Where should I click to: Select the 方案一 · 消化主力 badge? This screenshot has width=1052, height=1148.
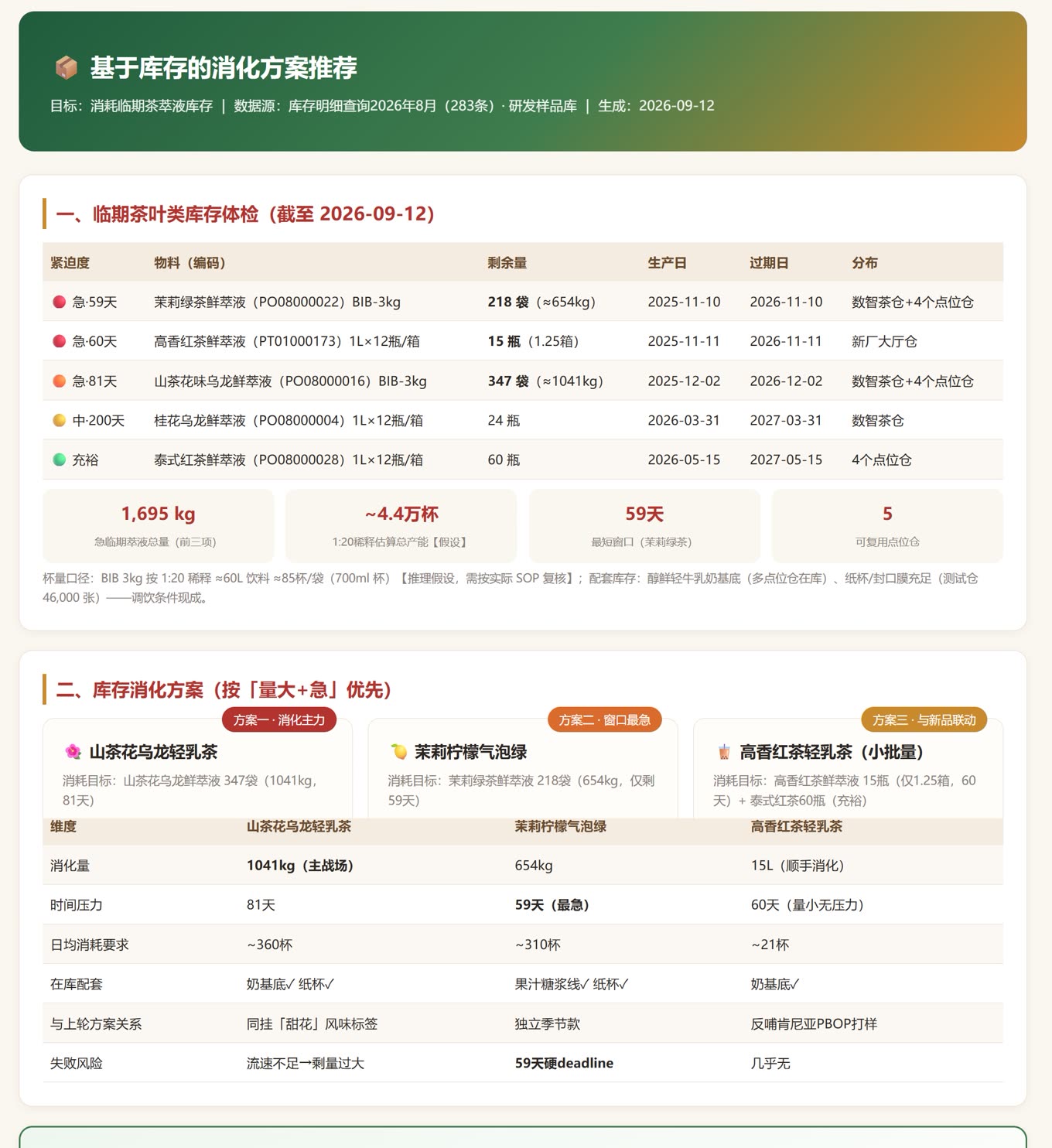[x=279, y=719]
